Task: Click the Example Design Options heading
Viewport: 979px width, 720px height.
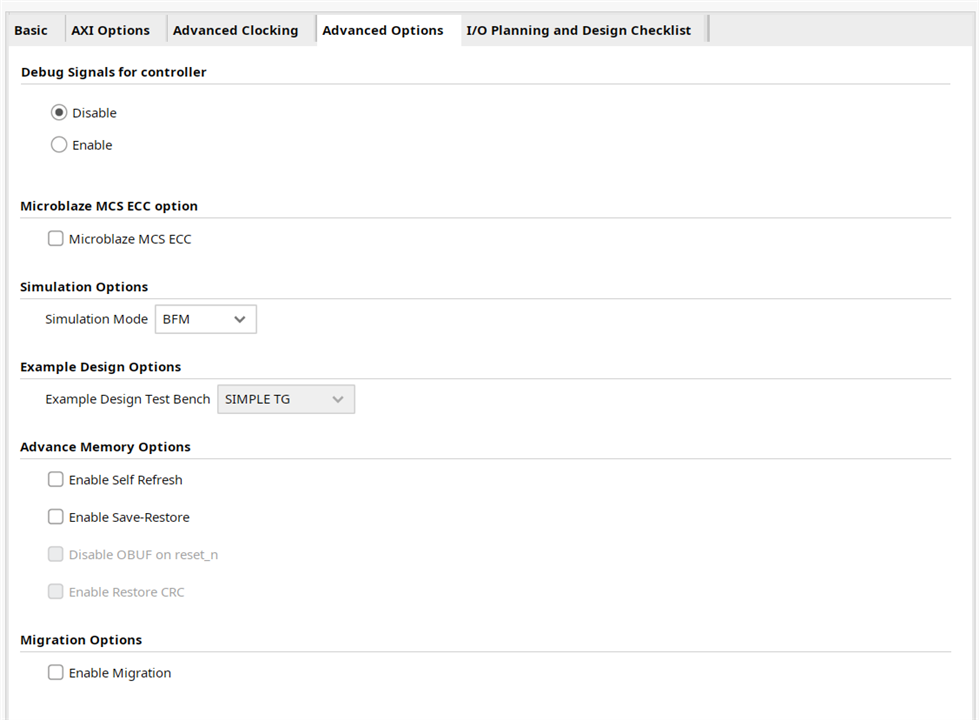Action: click(101, 367)
